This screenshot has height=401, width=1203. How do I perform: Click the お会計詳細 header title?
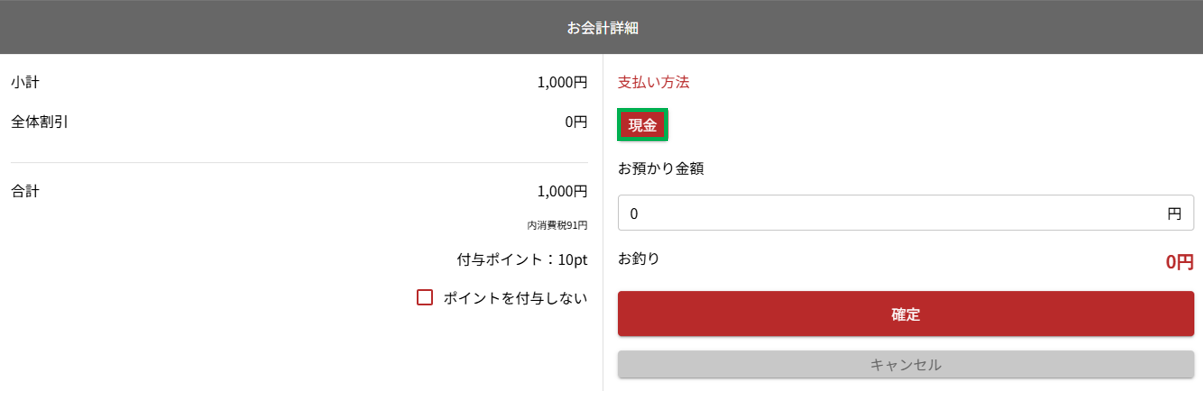tap(602, 28)
